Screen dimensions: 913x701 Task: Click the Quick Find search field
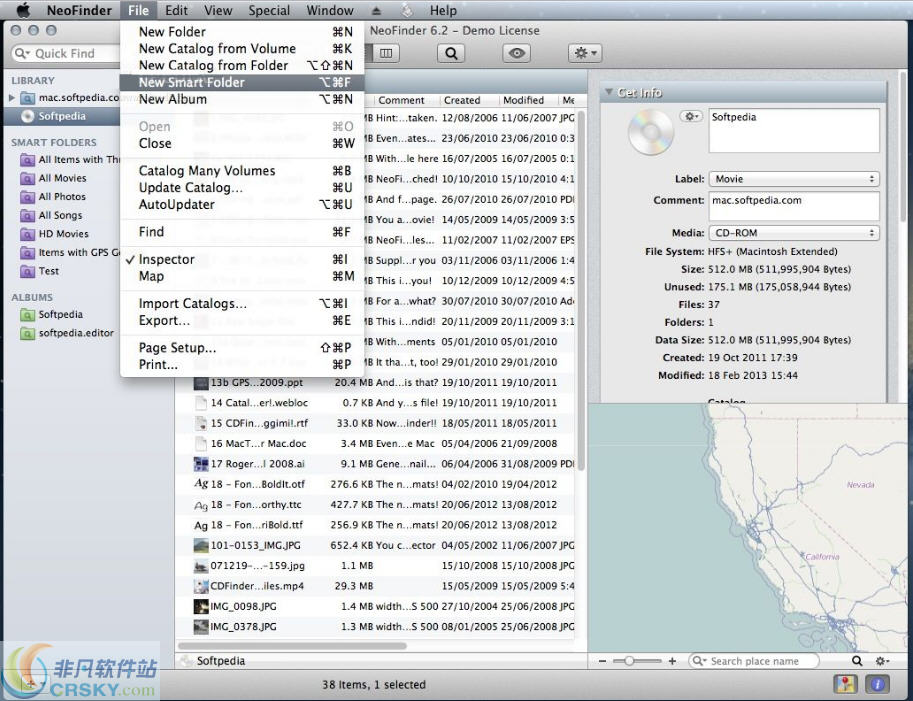point(65,54)
